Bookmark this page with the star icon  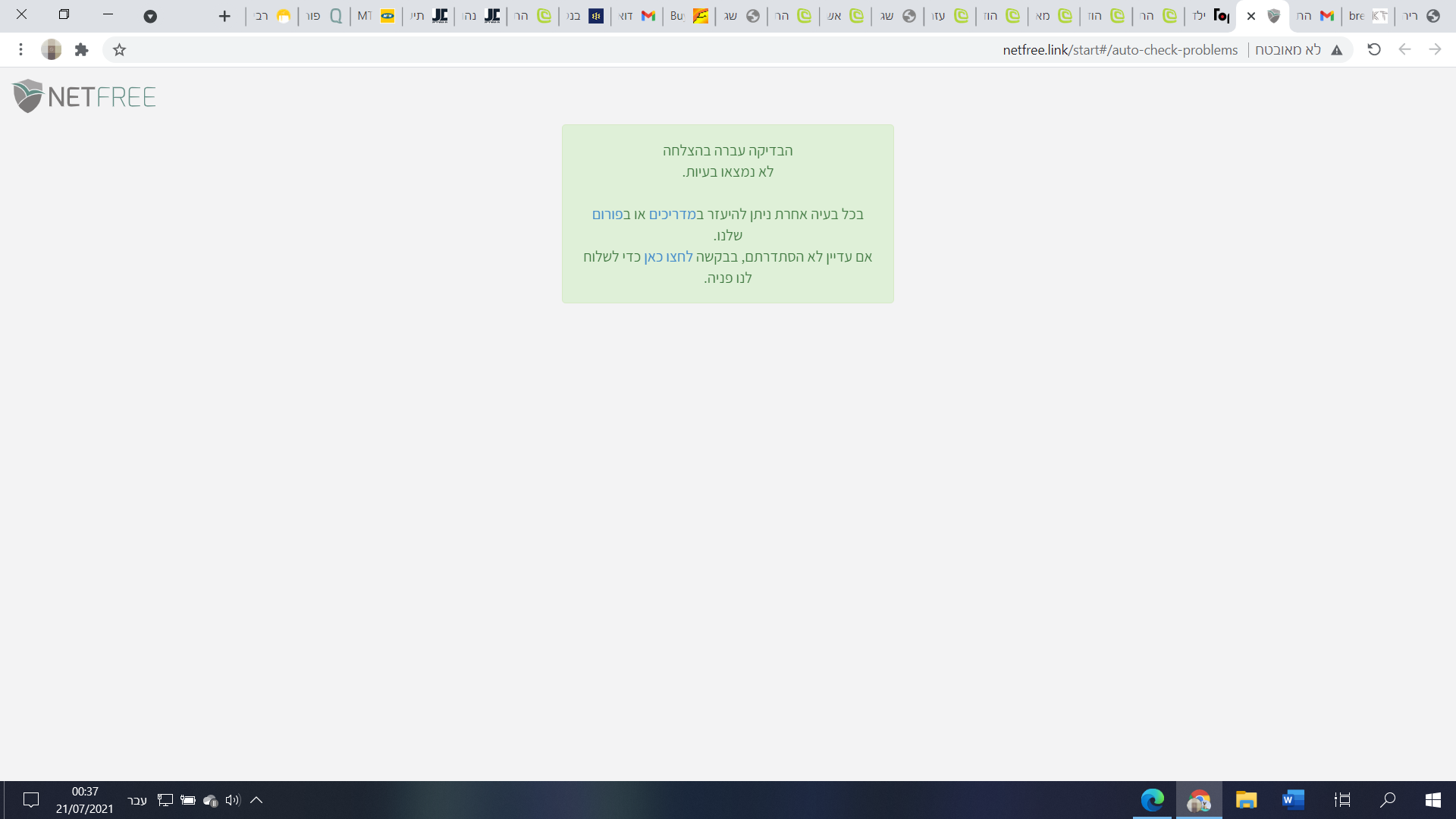[x=119, y=50]
